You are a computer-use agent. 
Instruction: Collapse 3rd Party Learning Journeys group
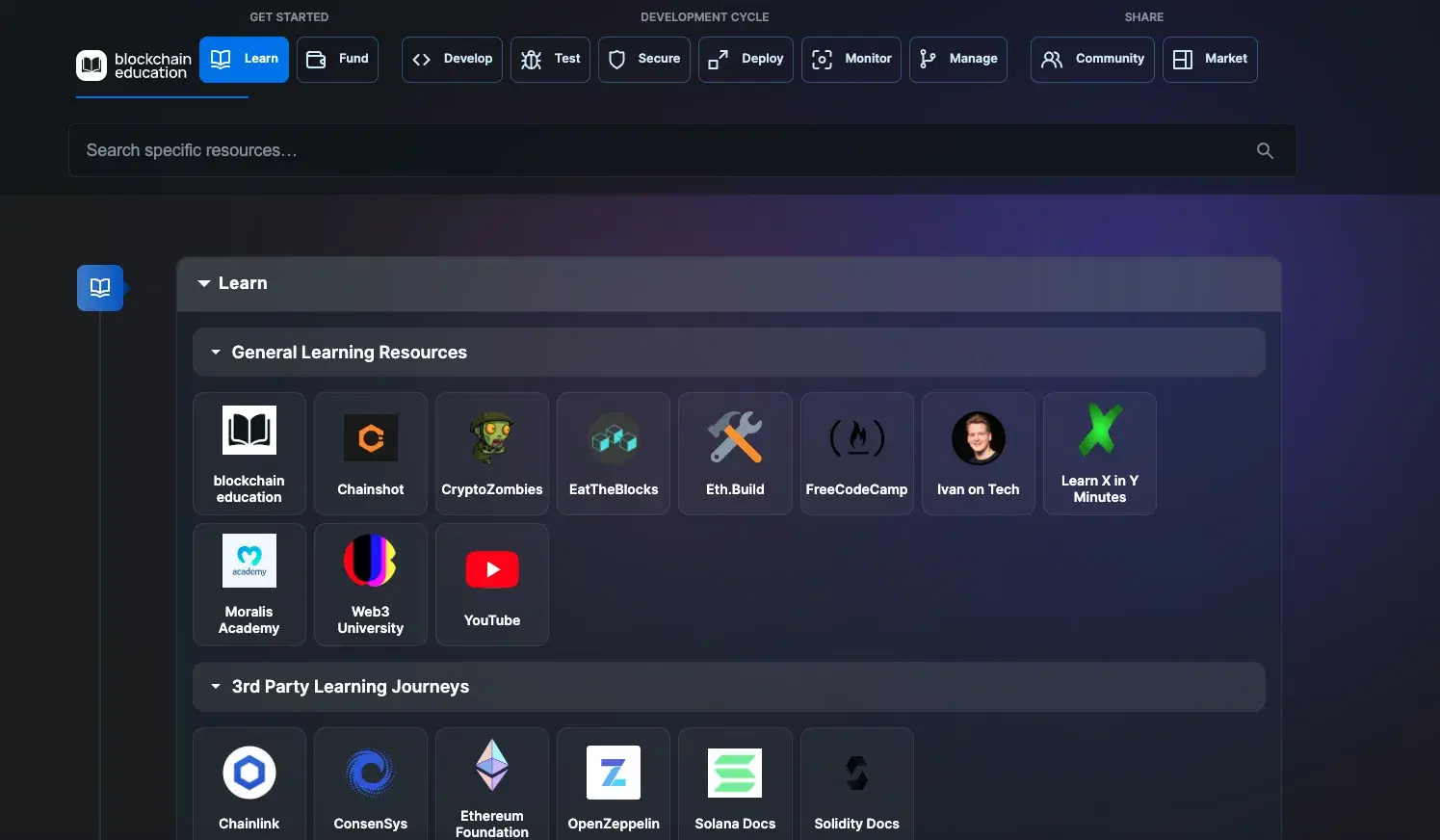coord(216,687)
